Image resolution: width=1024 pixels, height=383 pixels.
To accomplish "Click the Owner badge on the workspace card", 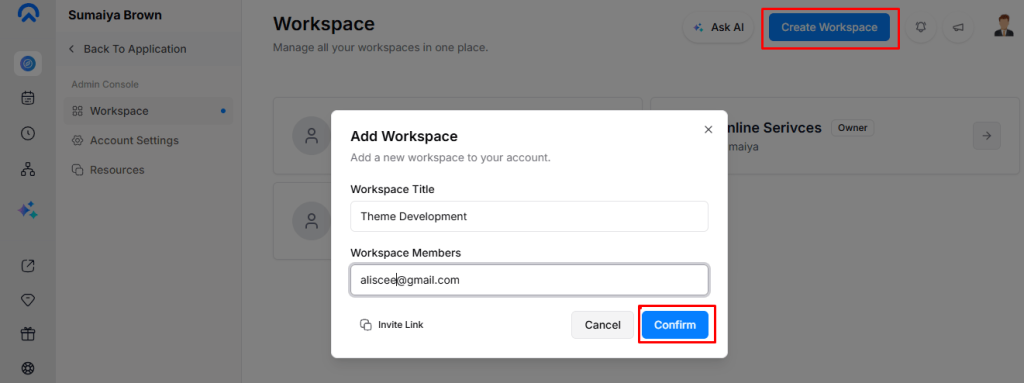I will tap(852, 128).
